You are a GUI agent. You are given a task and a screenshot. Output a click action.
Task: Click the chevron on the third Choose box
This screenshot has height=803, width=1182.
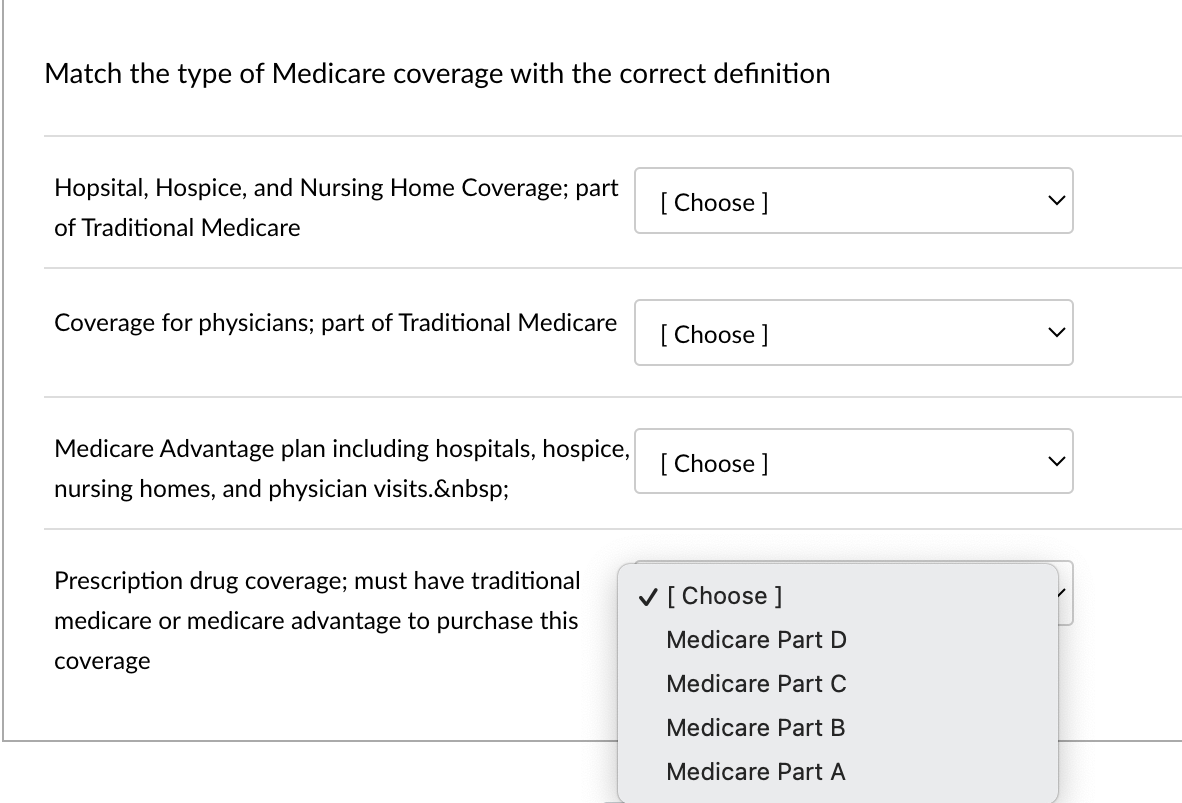point(1056,460)
